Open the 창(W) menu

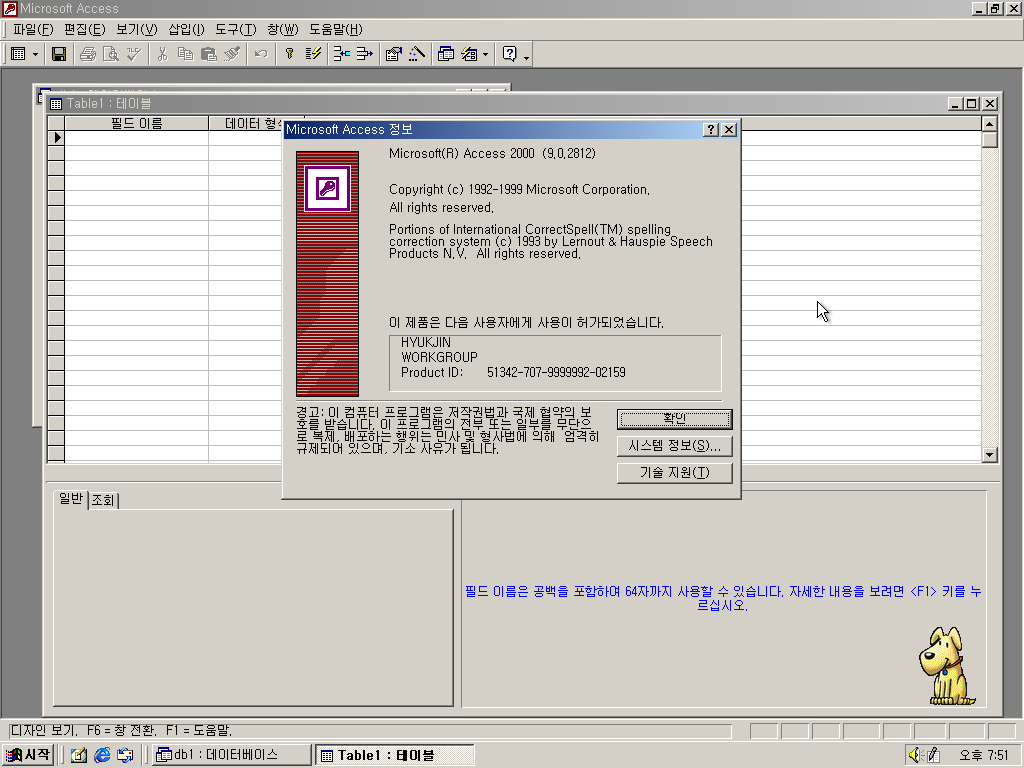(282, 29)
